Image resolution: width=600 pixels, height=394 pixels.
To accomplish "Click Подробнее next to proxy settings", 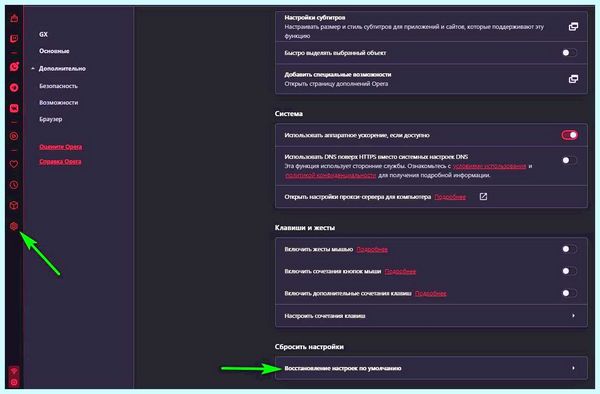I will [450, 197].
